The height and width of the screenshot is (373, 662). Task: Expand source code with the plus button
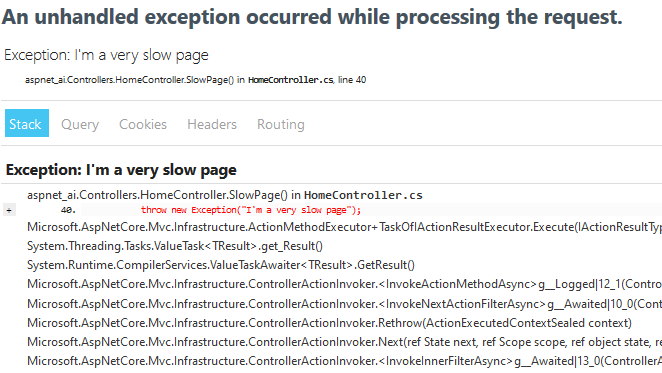[9, 210]
